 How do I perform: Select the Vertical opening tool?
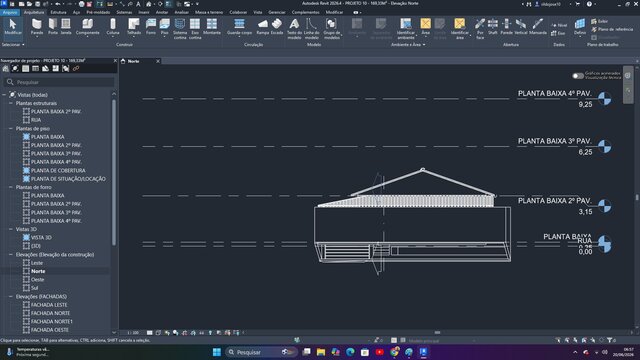click(x=520, y=27)
